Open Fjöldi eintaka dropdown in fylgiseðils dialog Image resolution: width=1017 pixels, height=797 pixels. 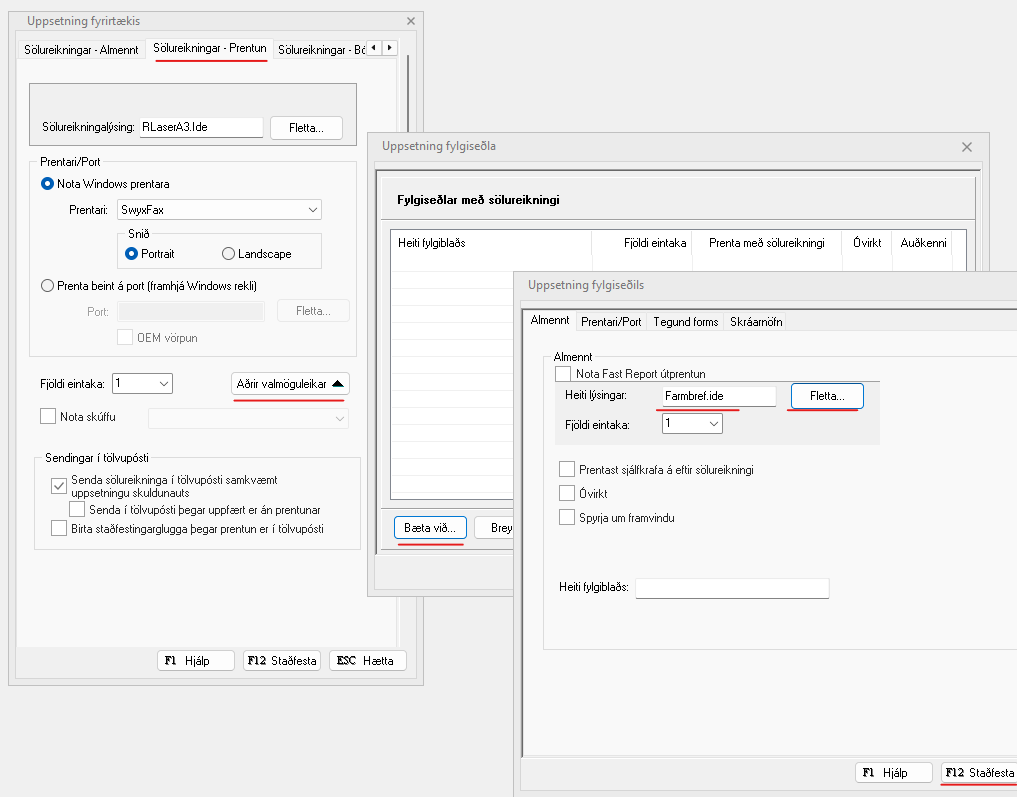pyautogui.click(x=692, y=424)
